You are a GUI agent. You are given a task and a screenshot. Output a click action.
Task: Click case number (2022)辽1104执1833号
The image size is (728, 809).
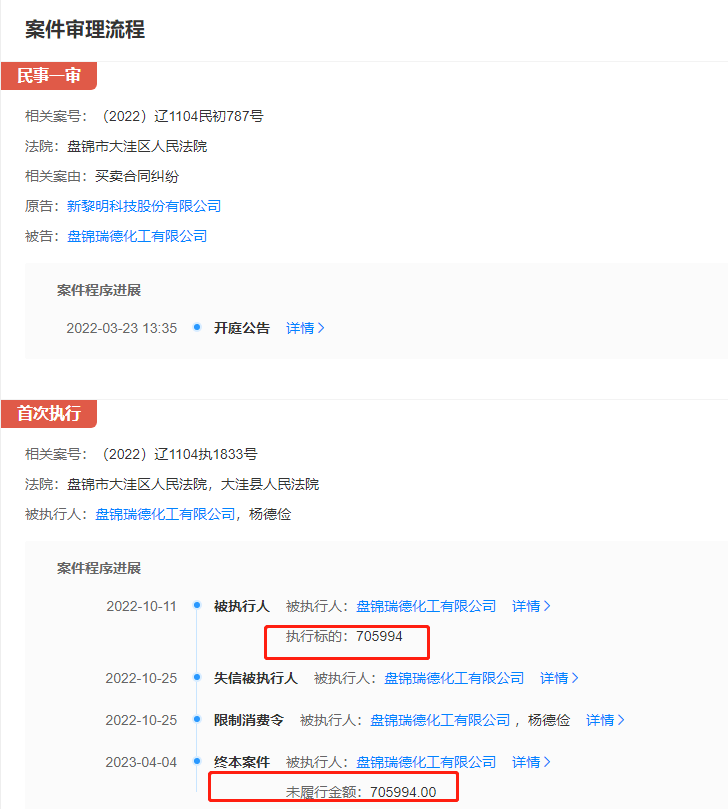click(177, 455)
